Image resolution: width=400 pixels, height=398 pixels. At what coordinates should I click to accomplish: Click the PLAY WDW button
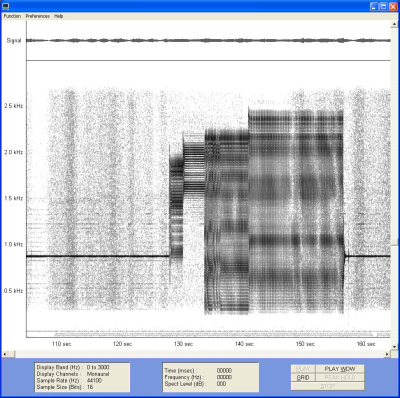point(340,369)
